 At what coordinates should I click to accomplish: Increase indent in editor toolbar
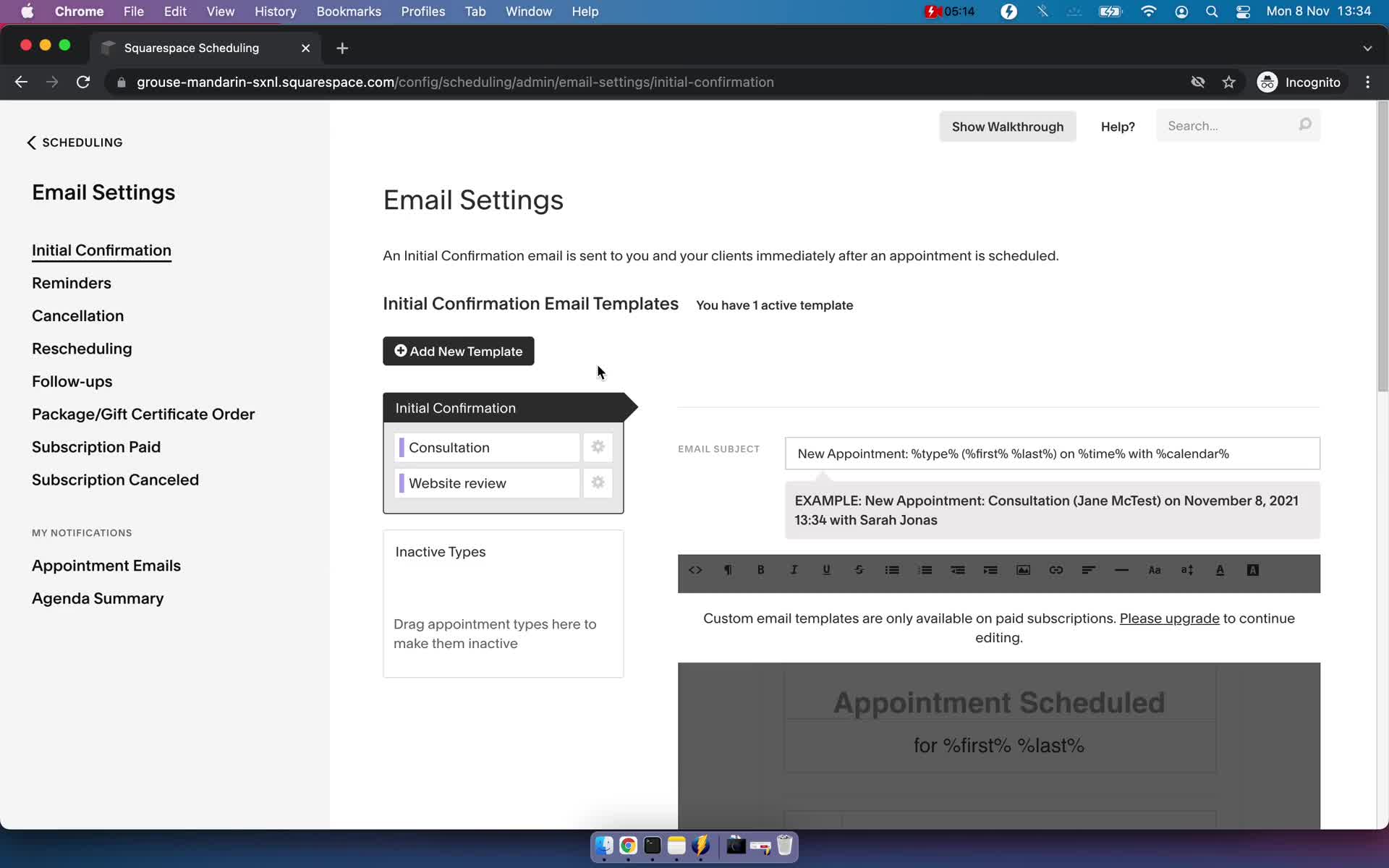point(990,570)
